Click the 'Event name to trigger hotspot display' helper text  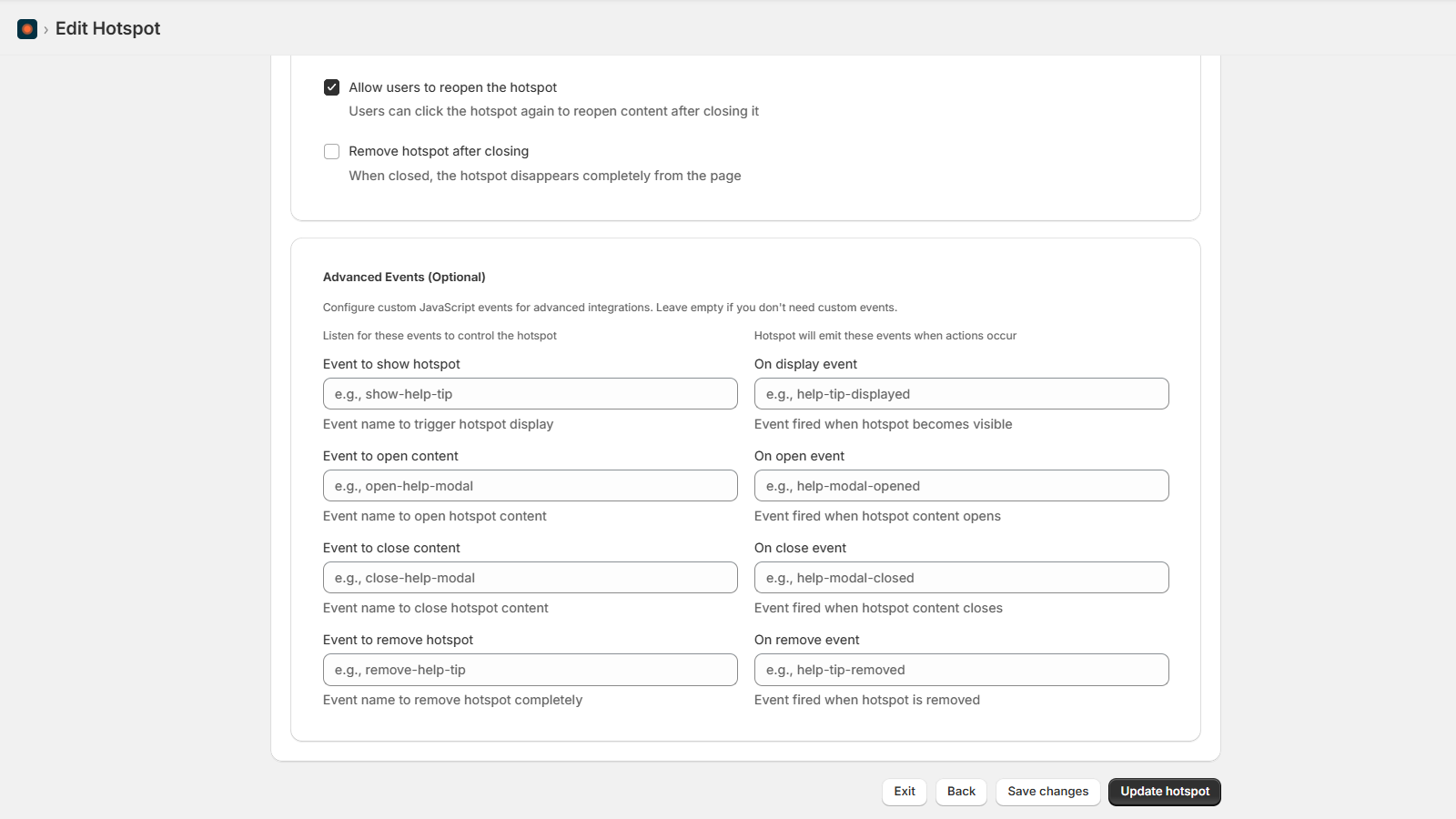pos(438,424)
